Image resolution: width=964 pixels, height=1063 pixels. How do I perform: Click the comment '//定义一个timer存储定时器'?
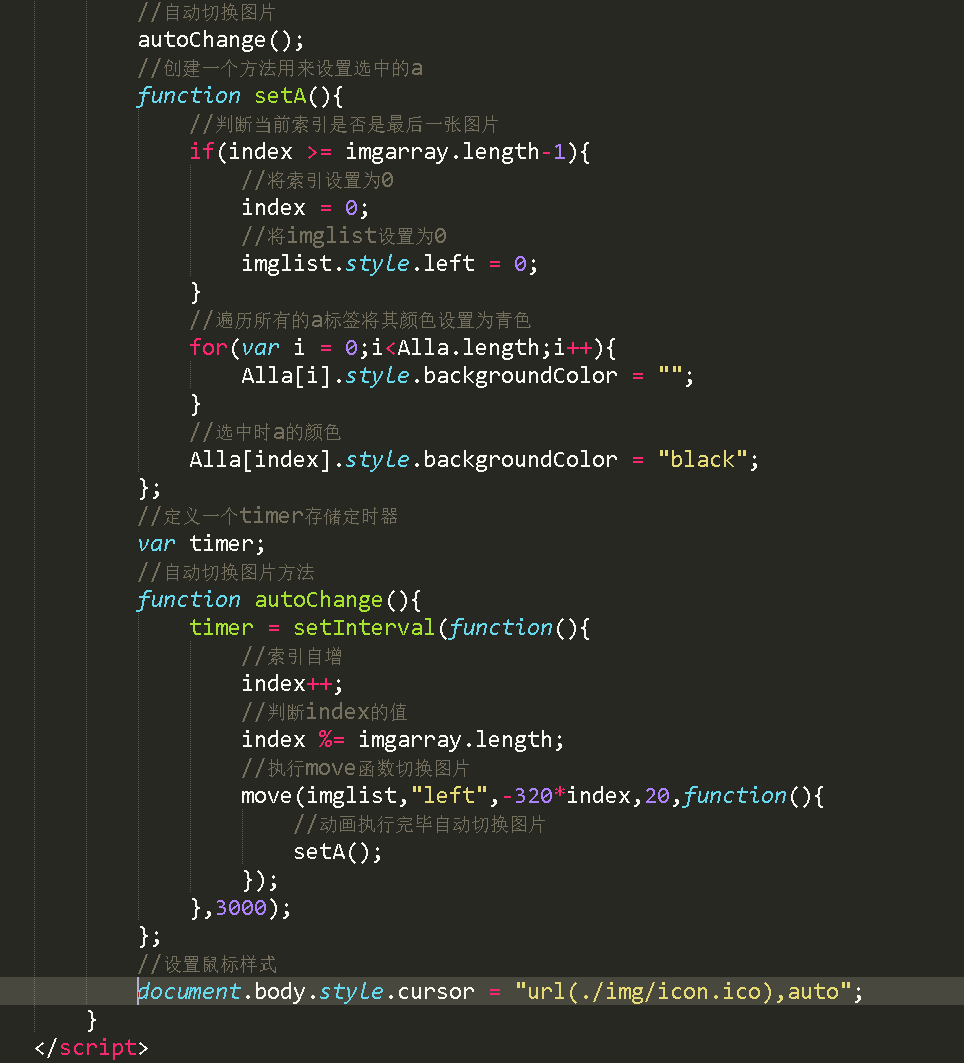[x=268, y=517]
